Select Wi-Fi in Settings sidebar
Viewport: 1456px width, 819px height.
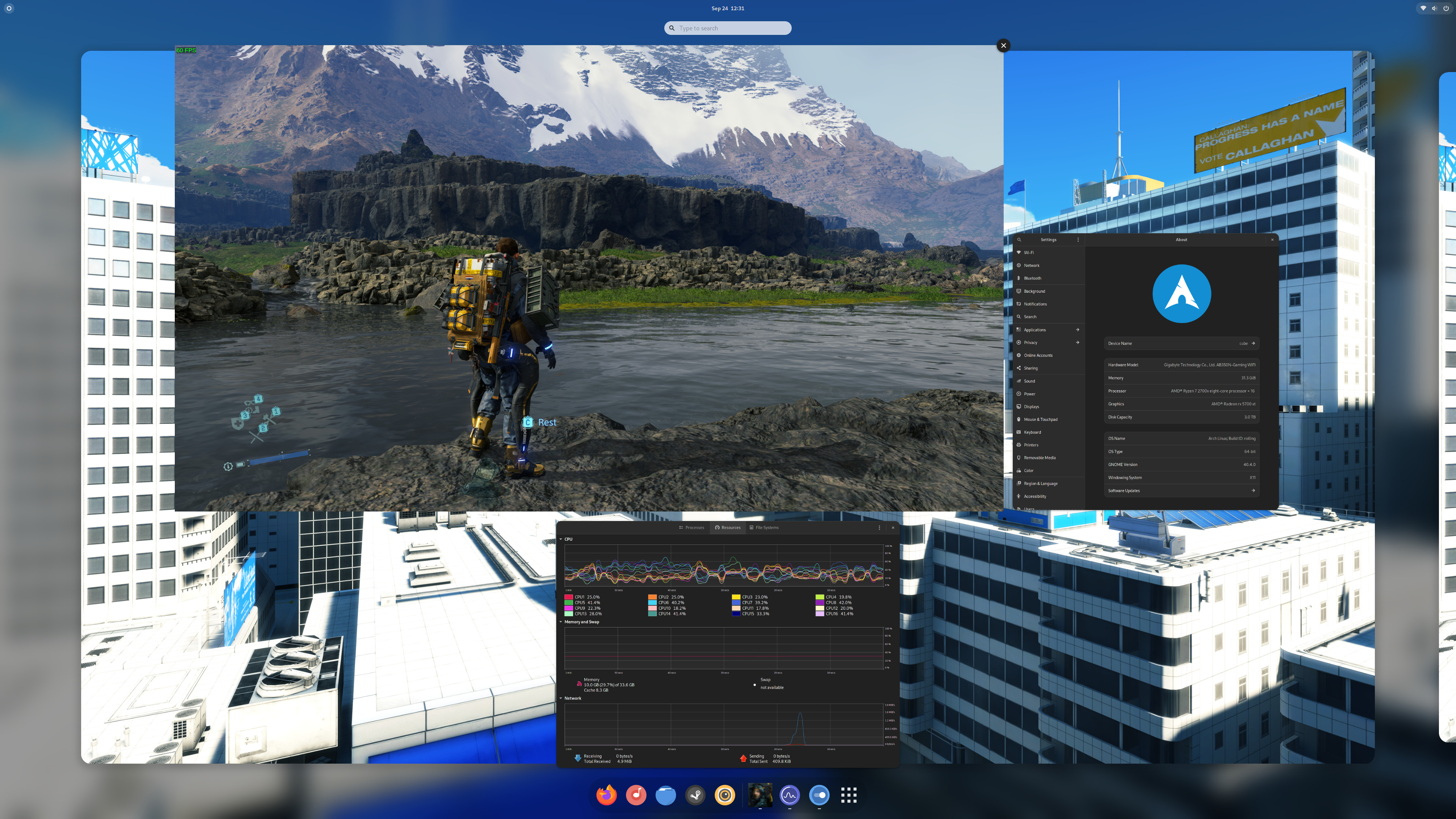pyautogui.click(x=1048, y=253)
